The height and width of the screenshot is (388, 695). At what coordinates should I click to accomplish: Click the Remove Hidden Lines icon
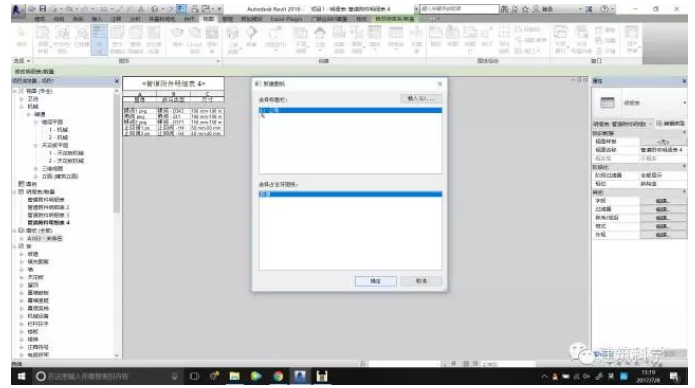coord(135,39)
